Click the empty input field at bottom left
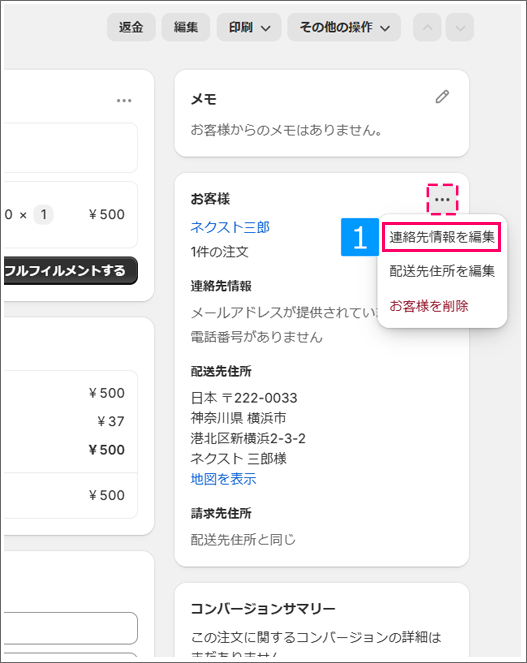This screenshot has width=527, height=663. click(x=70, y=628)
